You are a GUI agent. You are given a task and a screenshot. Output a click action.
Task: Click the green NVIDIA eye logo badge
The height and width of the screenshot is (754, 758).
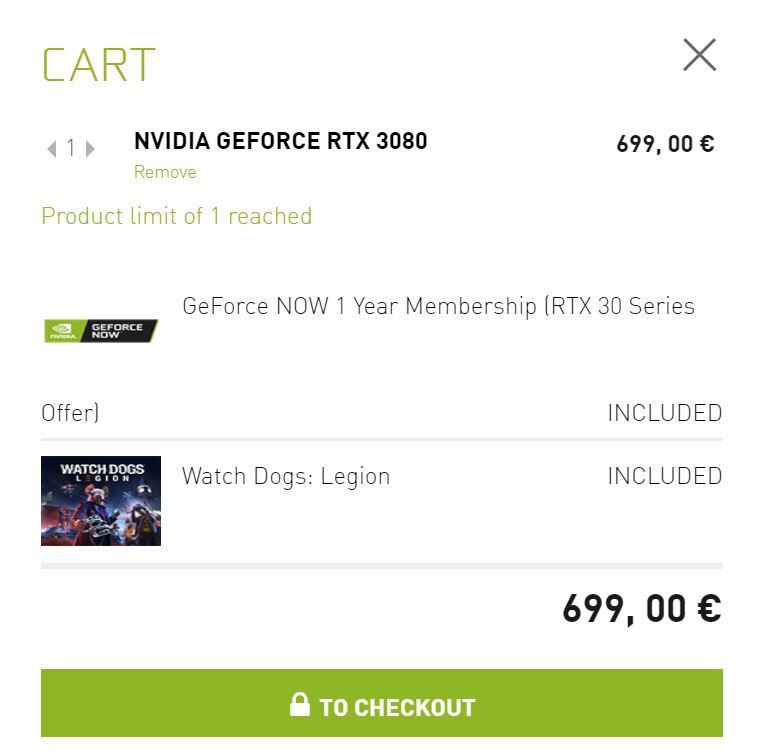(62, 331)
